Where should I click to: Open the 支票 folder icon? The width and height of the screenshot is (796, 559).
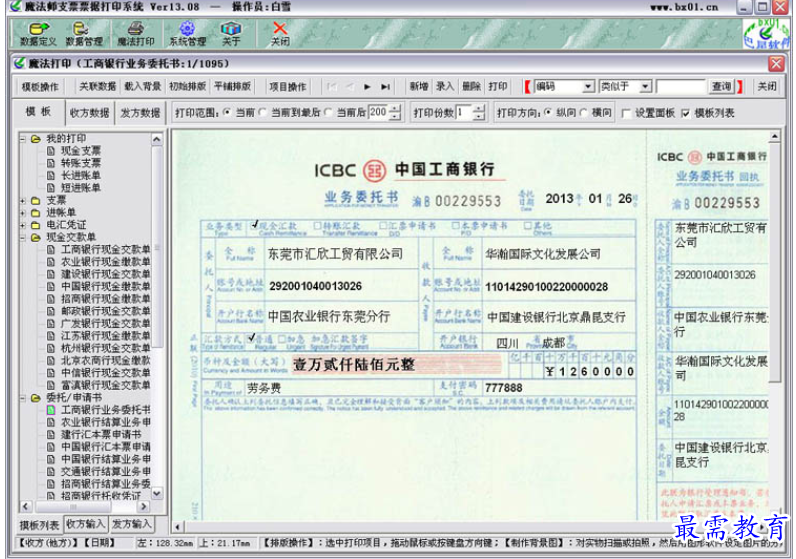pyautogui.click(x=36, y=200)
